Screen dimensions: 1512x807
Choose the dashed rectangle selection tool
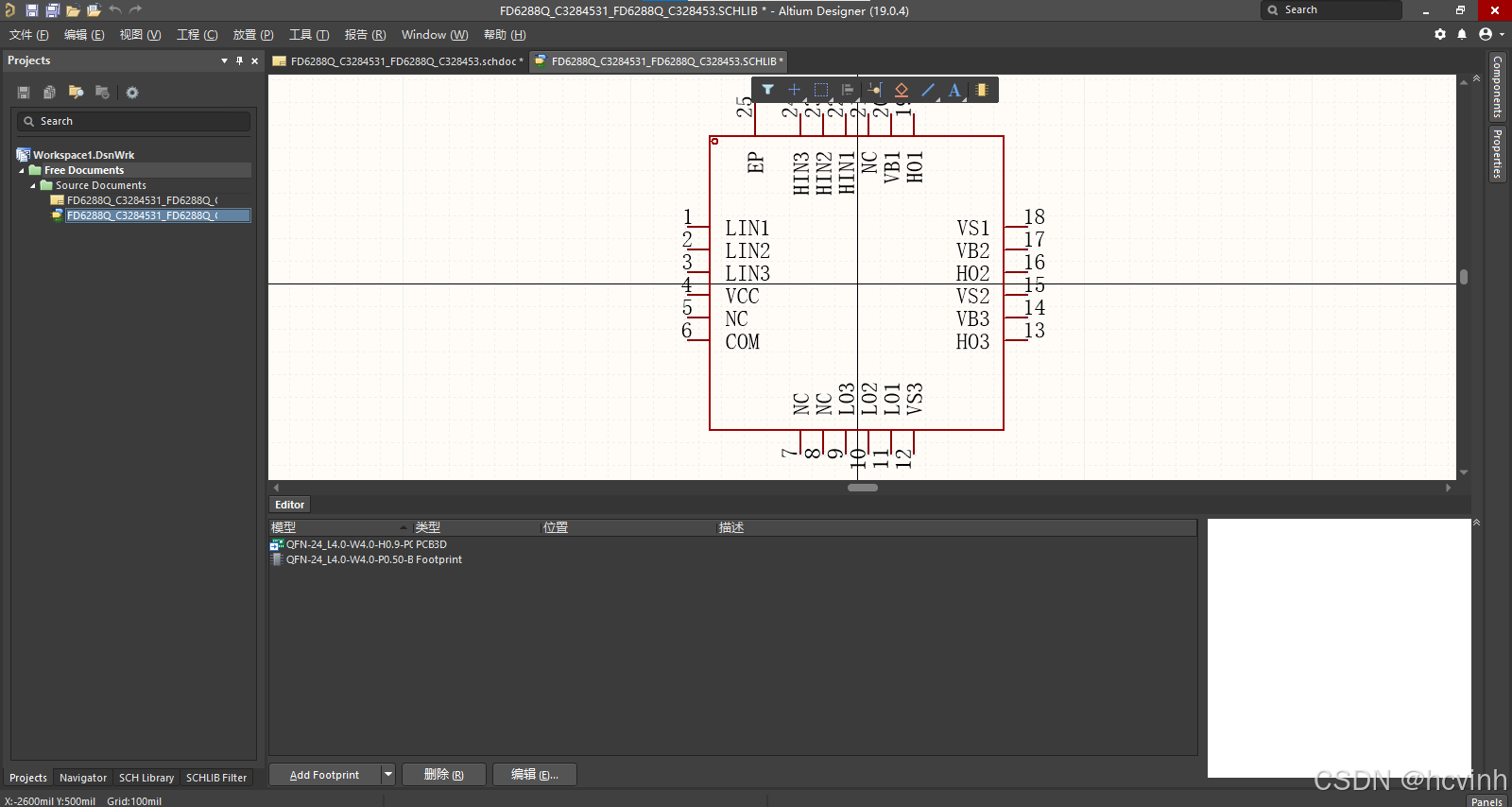click(x=821, y=90)
